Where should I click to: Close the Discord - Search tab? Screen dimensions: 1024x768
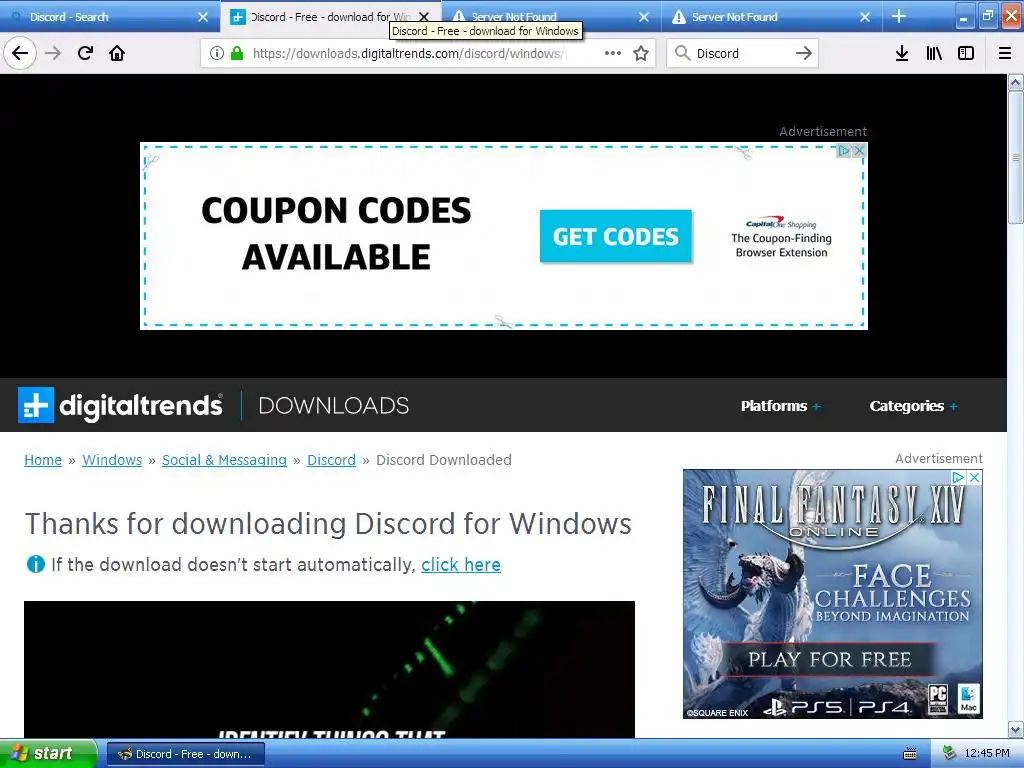[203, 17]
